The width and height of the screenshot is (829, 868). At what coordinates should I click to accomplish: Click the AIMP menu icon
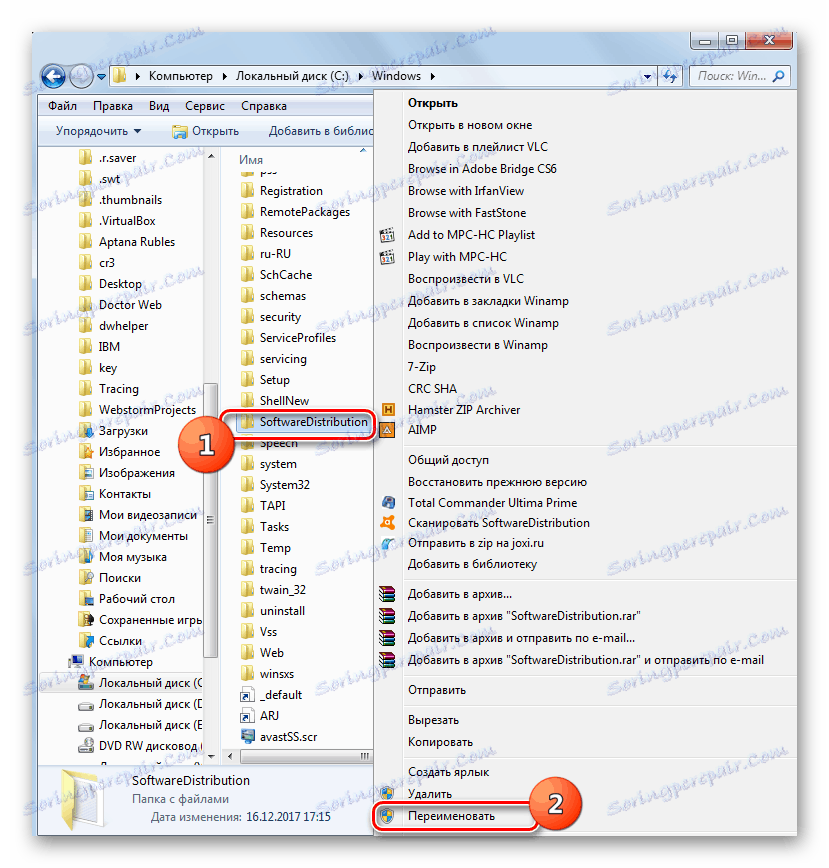tap(387, 430)
